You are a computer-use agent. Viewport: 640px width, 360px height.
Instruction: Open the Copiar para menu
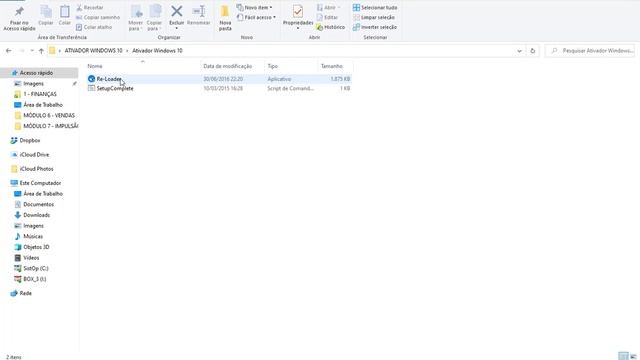(154, 18)
